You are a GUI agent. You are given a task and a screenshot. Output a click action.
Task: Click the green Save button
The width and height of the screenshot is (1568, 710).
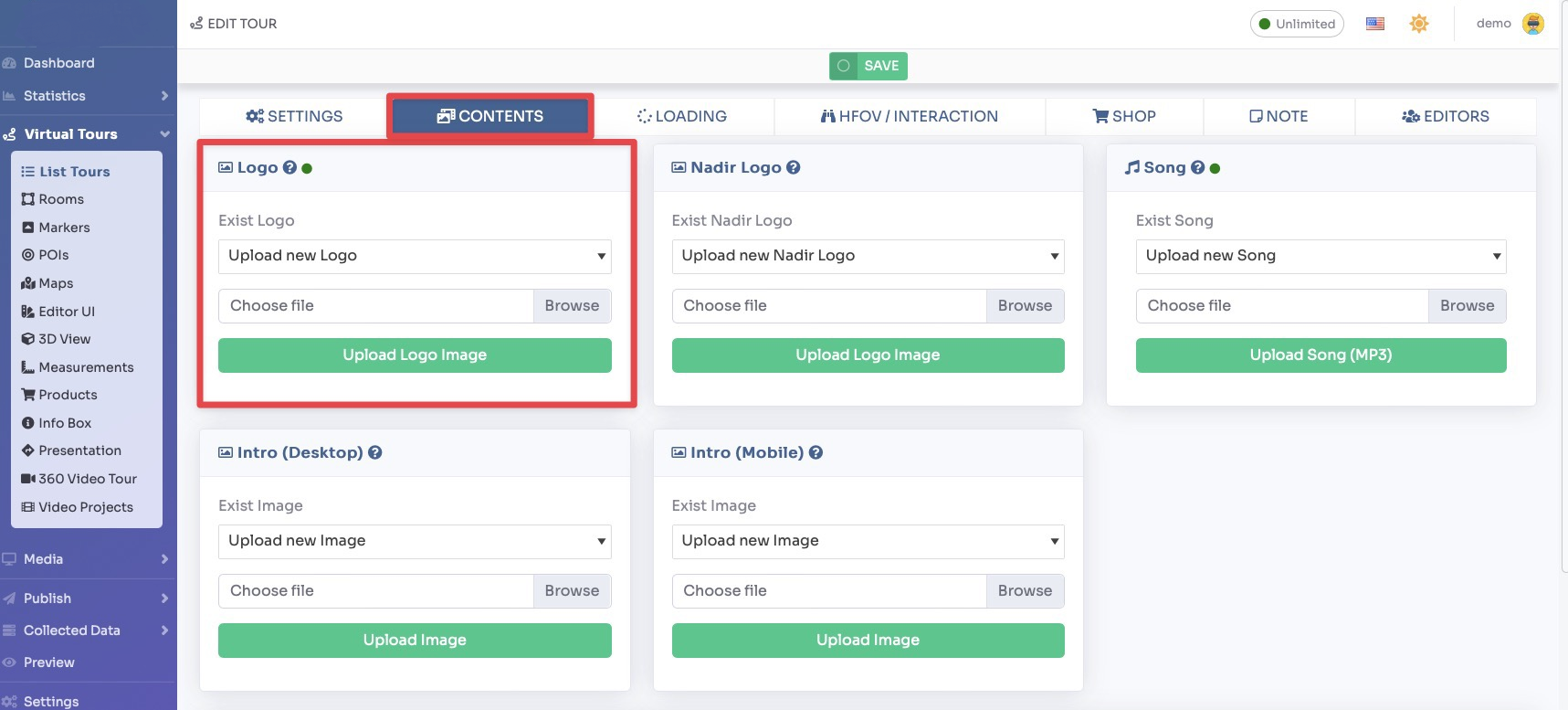[868, 66]
